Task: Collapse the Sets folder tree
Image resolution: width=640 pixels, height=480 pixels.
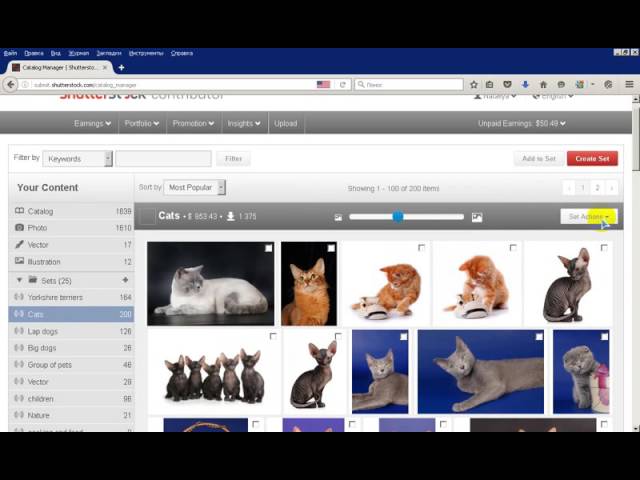Action: point(19,280)
